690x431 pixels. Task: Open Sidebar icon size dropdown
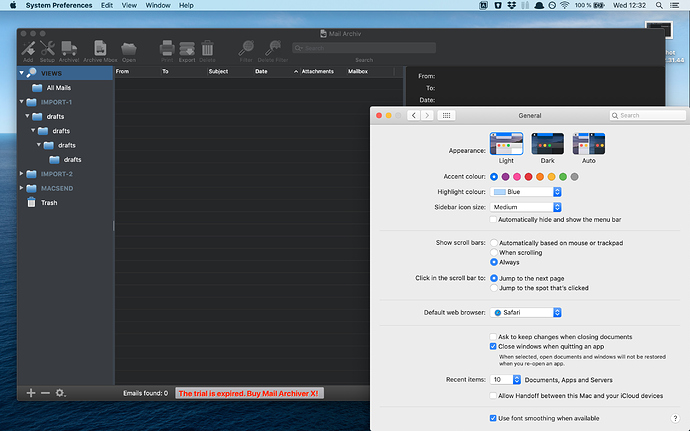pyautogui.click(x=525, y=207)
